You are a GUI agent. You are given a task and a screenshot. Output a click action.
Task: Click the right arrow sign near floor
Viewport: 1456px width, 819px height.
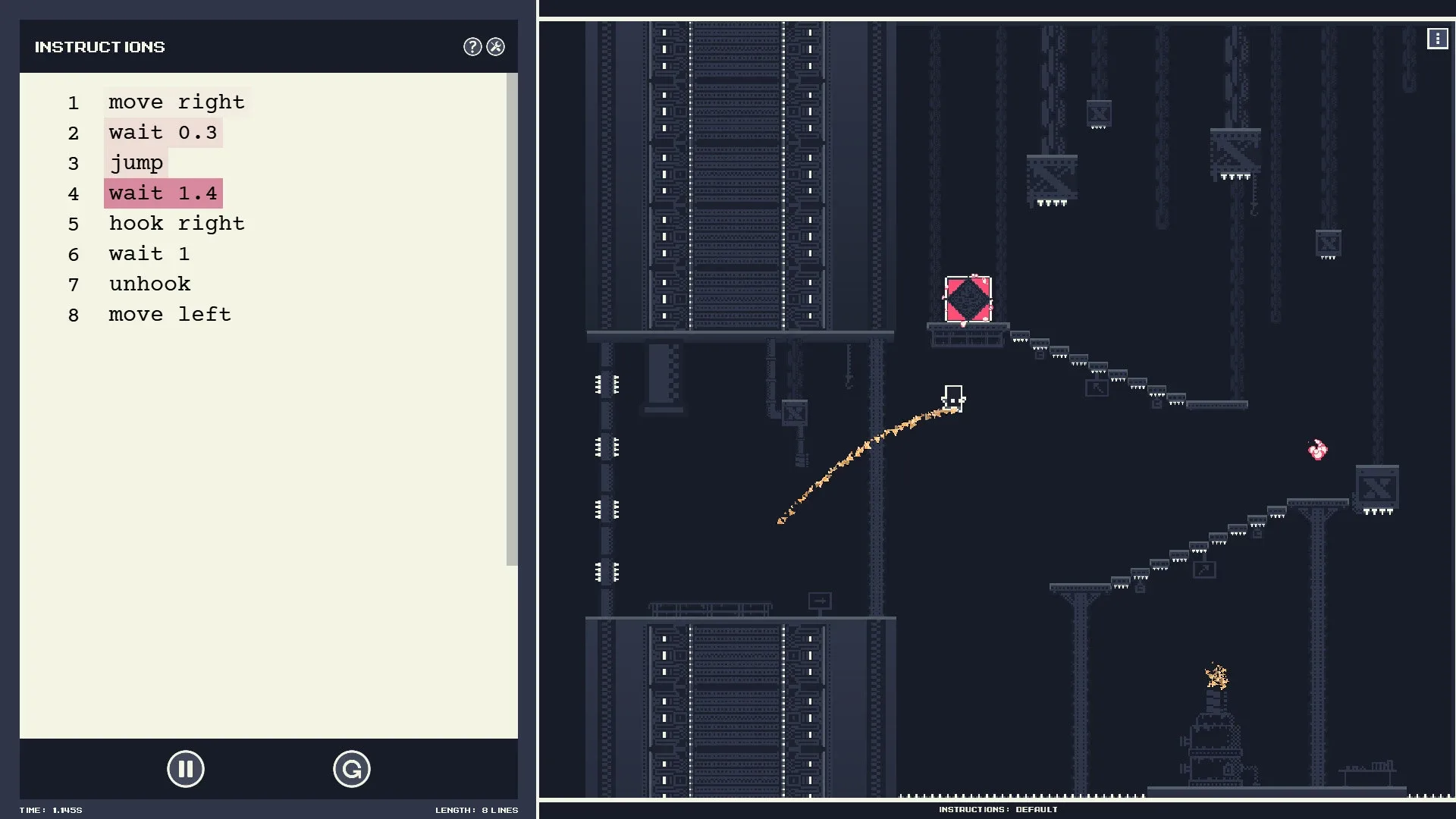pos(820,601)
